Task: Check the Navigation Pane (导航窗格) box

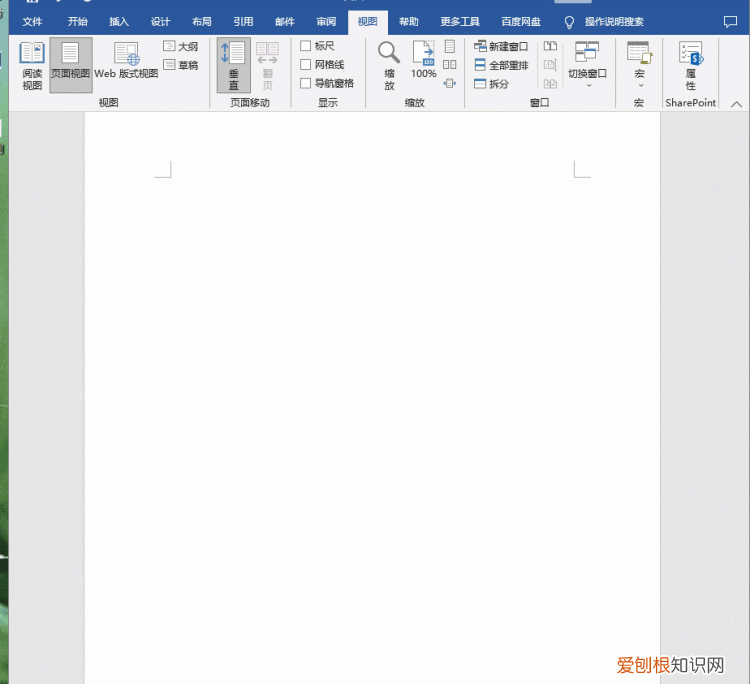Action: (x=306, y=84)
